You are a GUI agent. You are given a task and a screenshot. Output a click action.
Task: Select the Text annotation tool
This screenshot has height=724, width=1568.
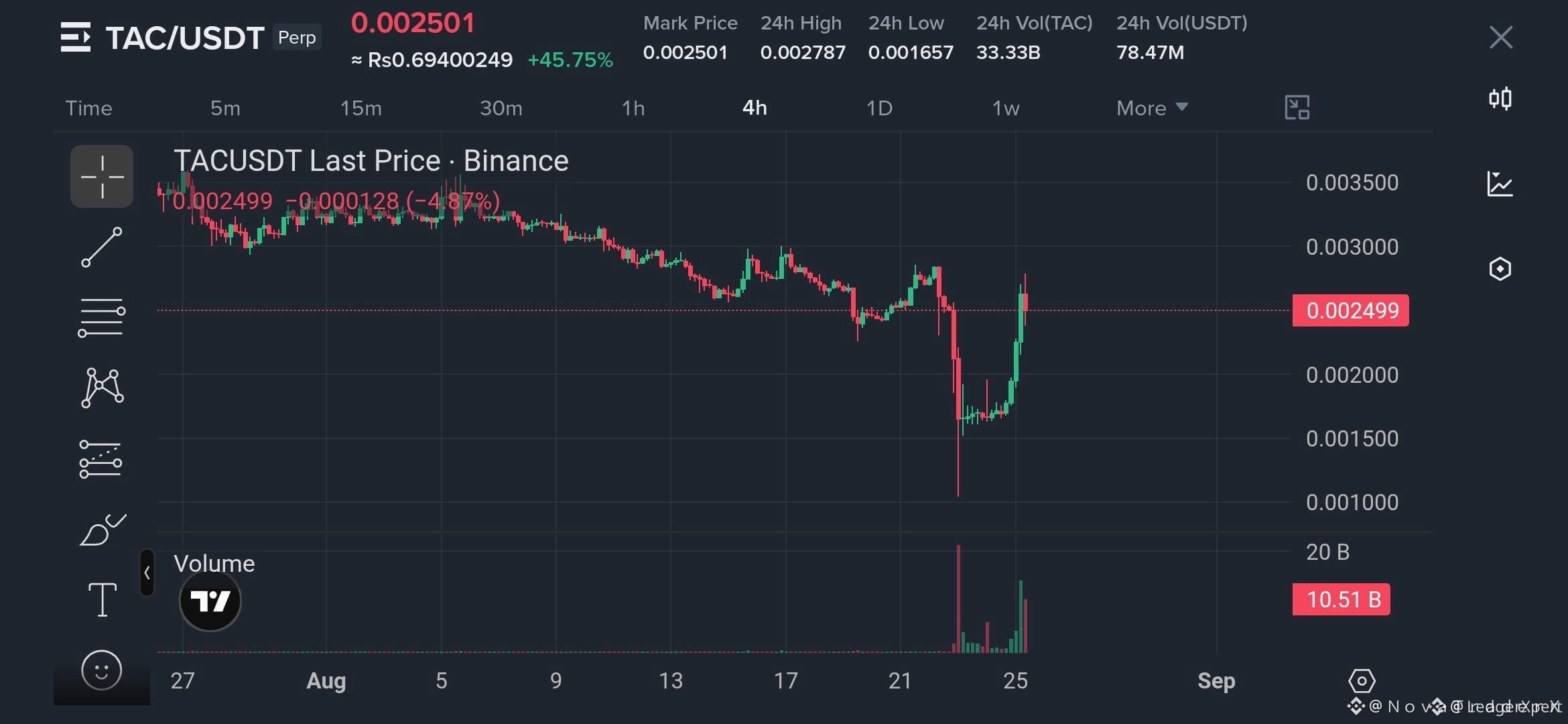tap(103, 599)
